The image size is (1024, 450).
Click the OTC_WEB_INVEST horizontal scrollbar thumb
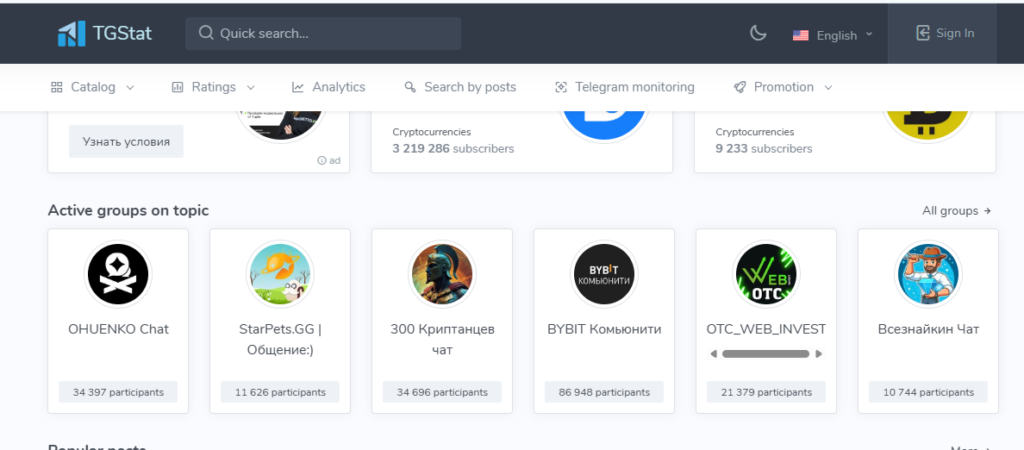[x=765, y=354]
